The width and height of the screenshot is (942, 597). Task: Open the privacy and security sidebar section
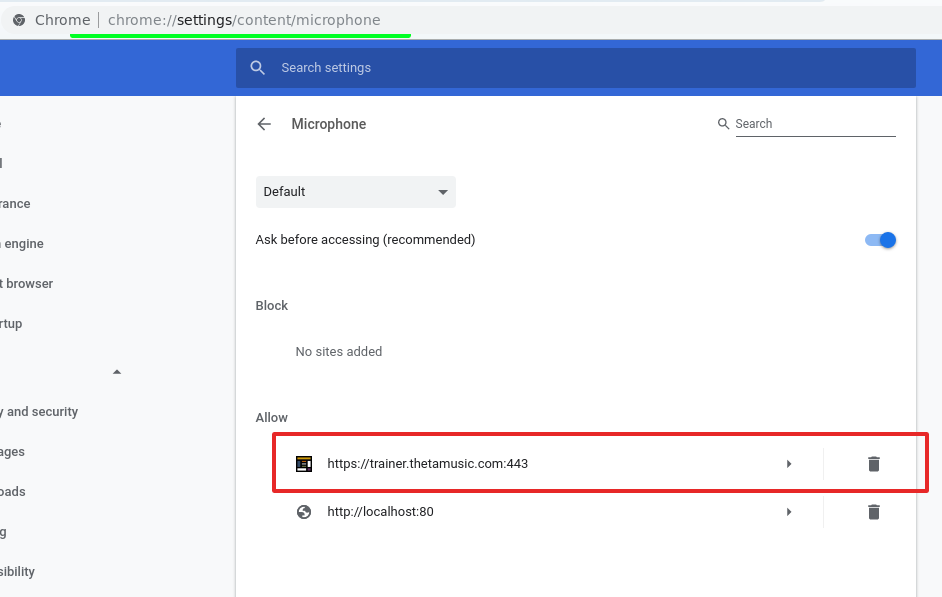[40, 412]
